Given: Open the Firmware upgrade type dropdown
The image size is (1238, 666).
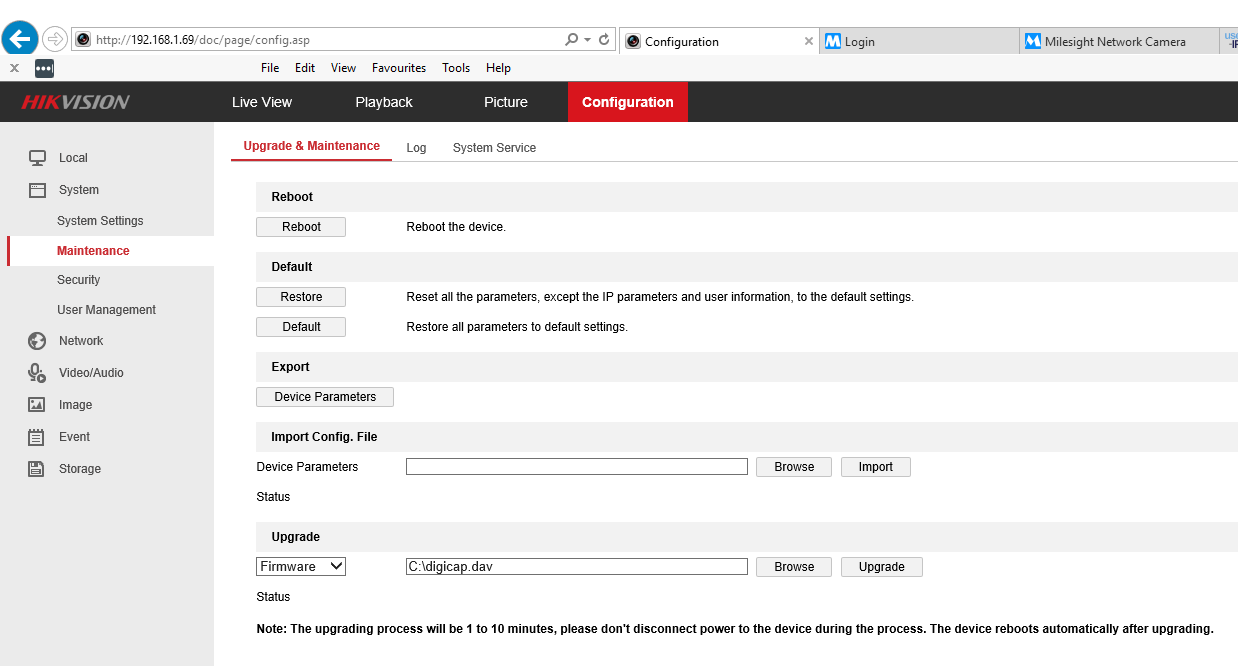Looking at the screenshot, I should [x=301, y=567].
